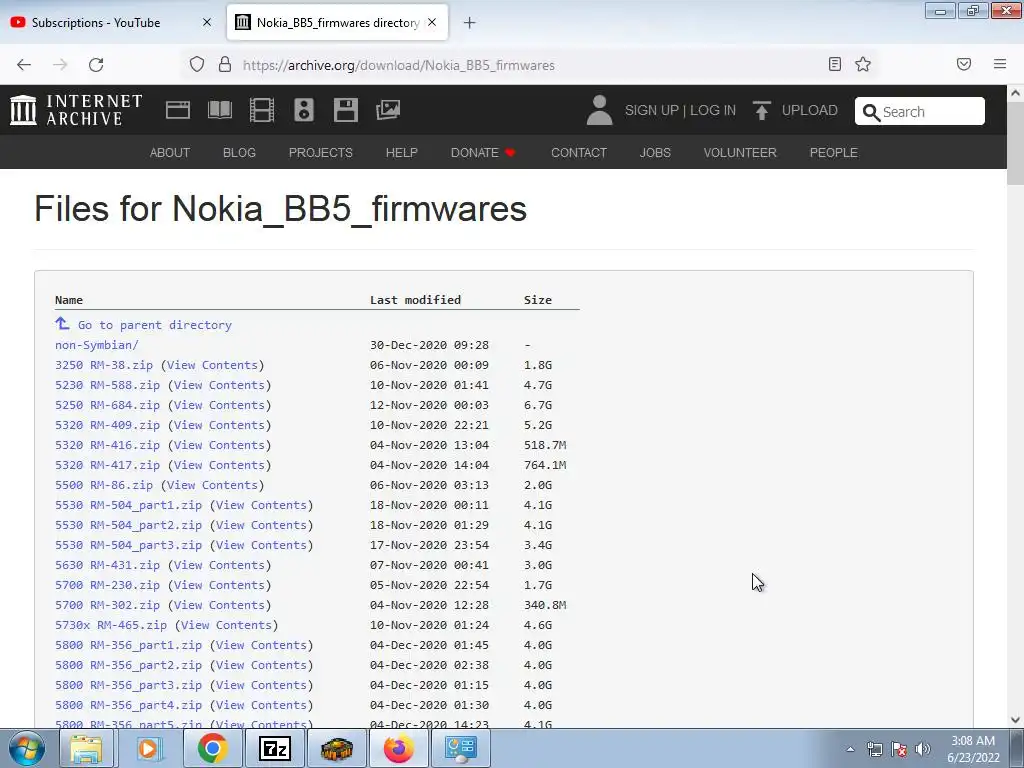This screenshot has width=1024, height=768.
Task: Bookmark this page with the star
Action: 863,64
